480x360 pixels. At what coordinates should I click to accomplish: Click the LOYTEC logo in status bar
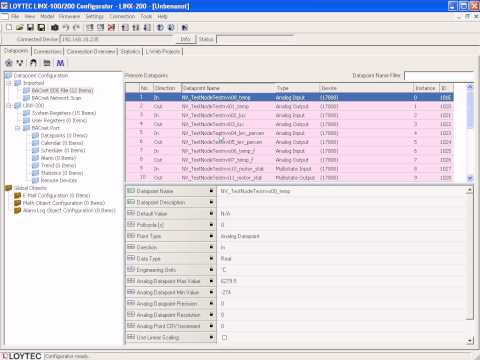pyautogui.click(x=22, y=356)
